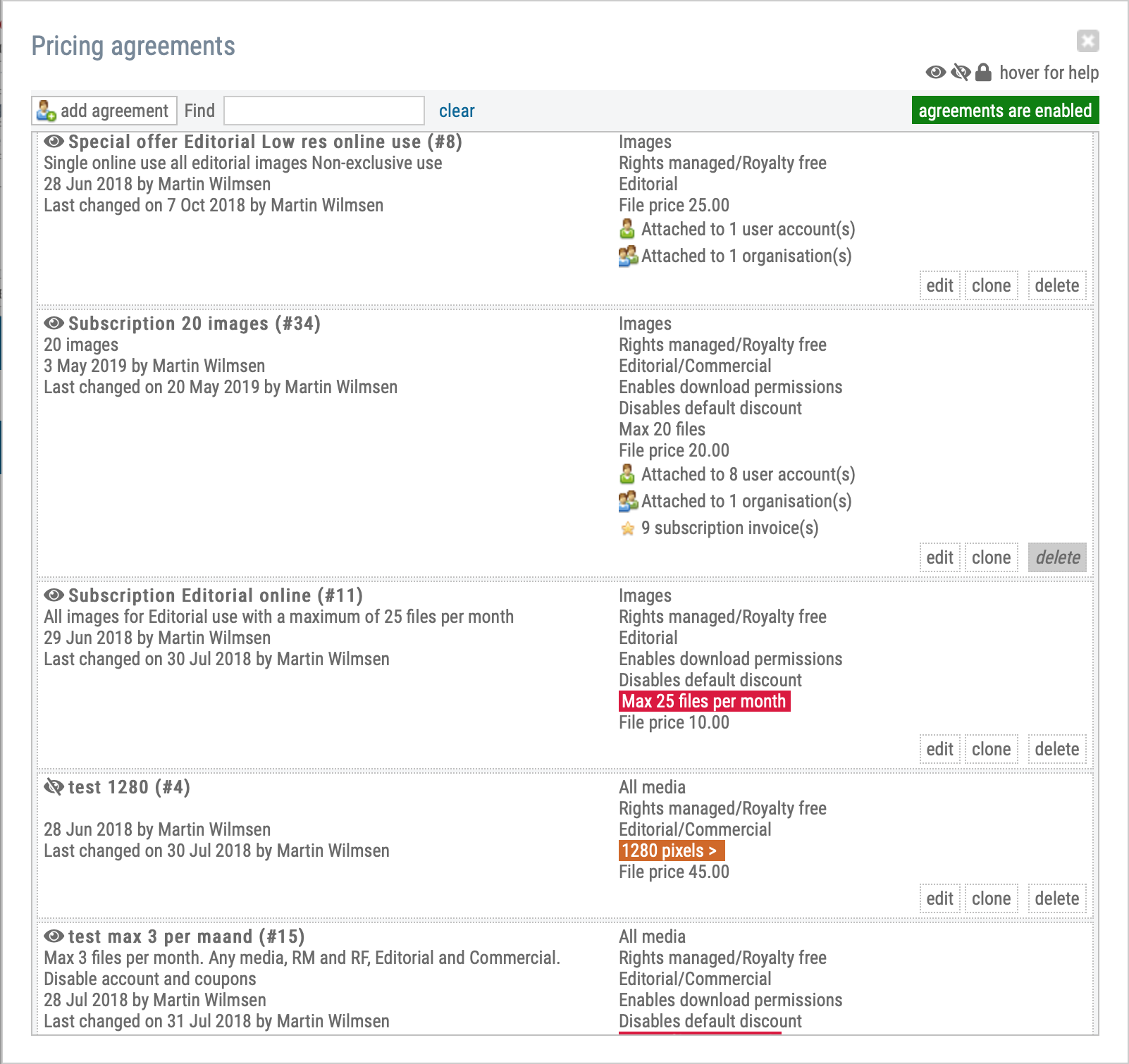Toggle visibility eye of Subscription Editorial online
Viewport: 1129px width, 1064px height.
(54, 595)
